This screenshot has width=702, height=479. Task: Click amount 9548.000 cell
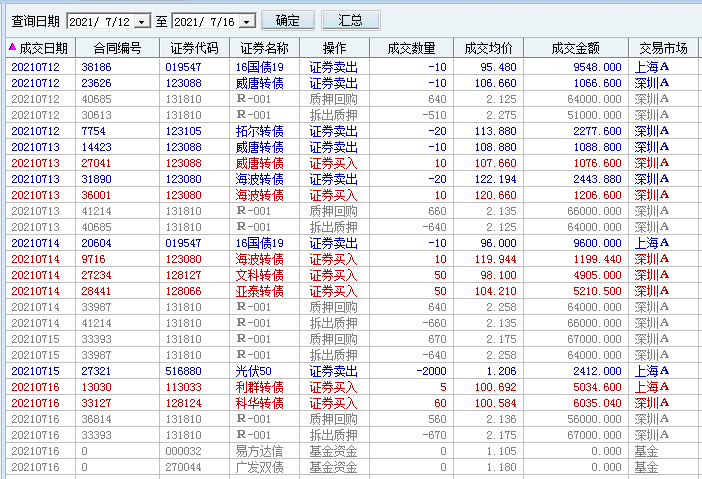(597, 67)
